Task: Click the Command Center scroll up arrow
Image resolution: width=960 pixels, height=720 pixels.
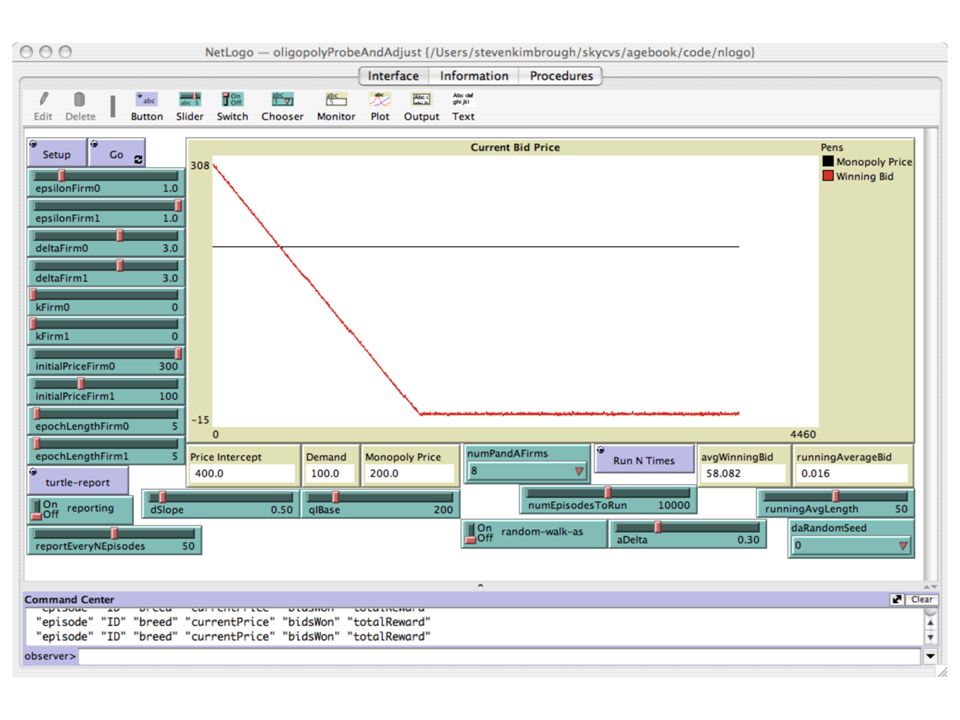Action: pyautogui.click(x=931, y=623)
